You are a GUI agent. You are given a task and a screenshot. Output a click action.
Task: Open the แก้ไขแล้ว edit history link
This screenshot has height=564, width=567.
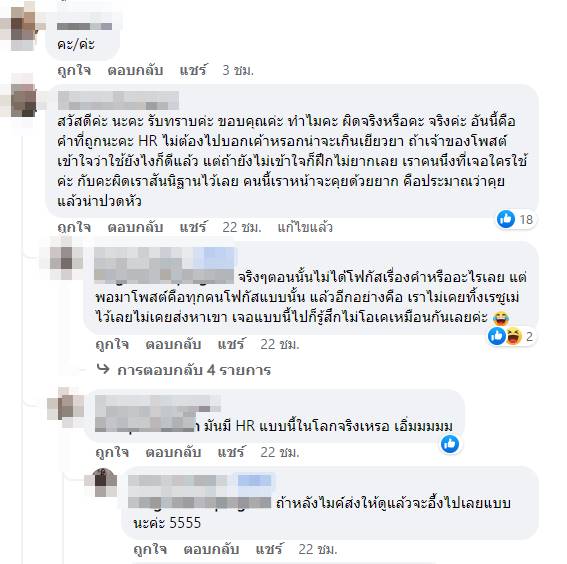pyautogui.click(x=305, y=227)
